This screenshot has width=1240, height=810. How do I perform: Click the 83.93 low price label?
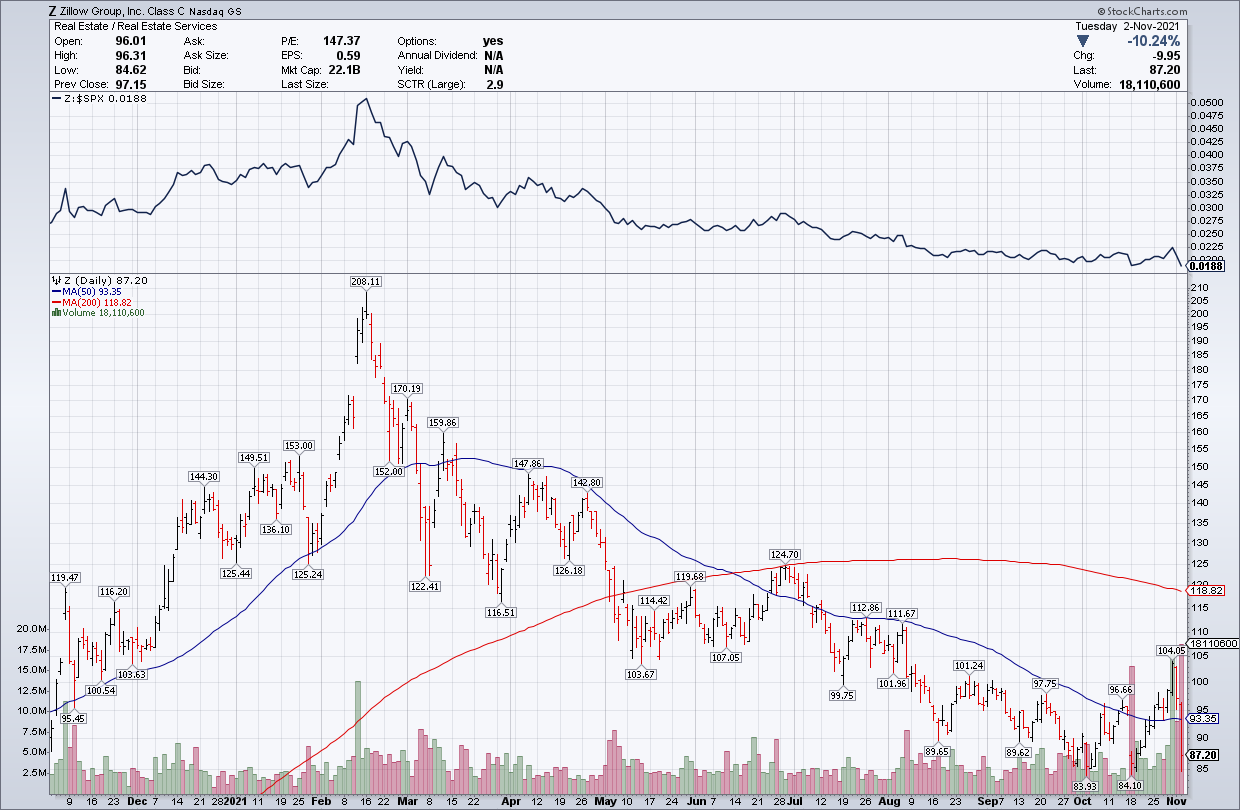pyautogui.click(x=1084, y=787)
